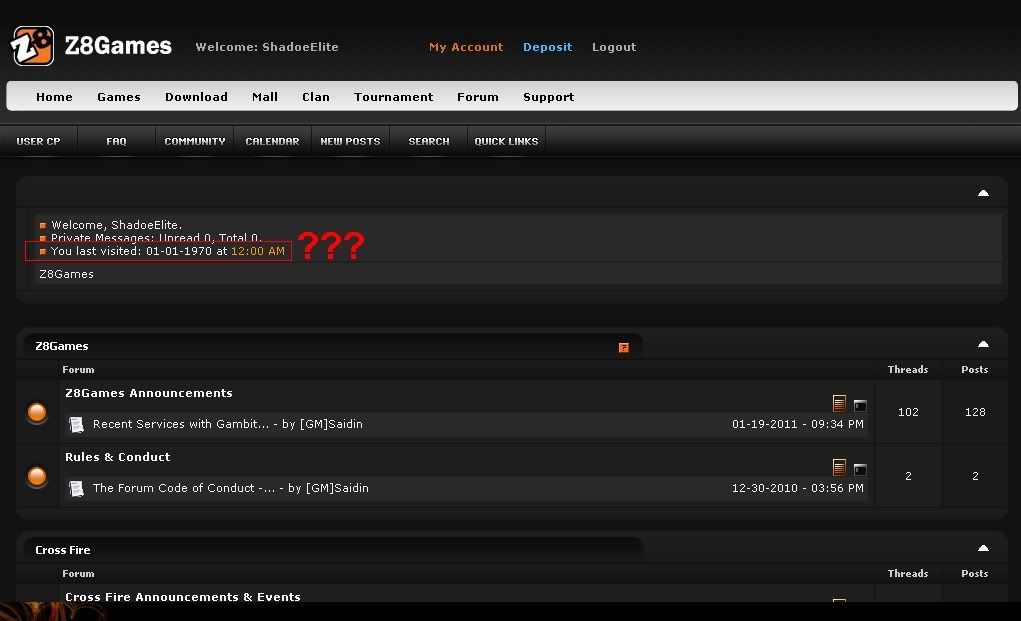Click the Z8Games logo icon
1021x621 pixels.
pyautogui.click(x=32, y=46)
